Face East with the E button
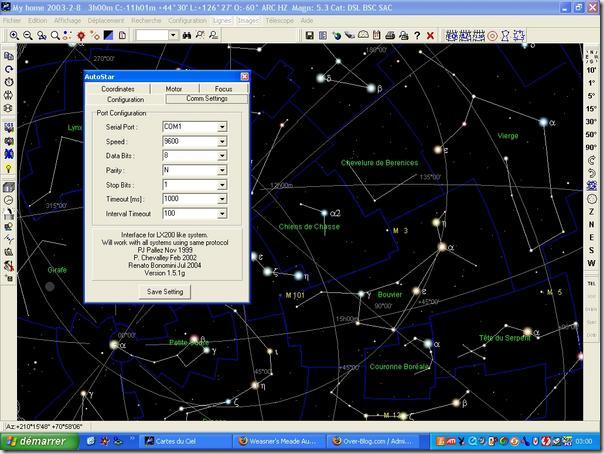604x454 pixels. [x=591, y=238]
